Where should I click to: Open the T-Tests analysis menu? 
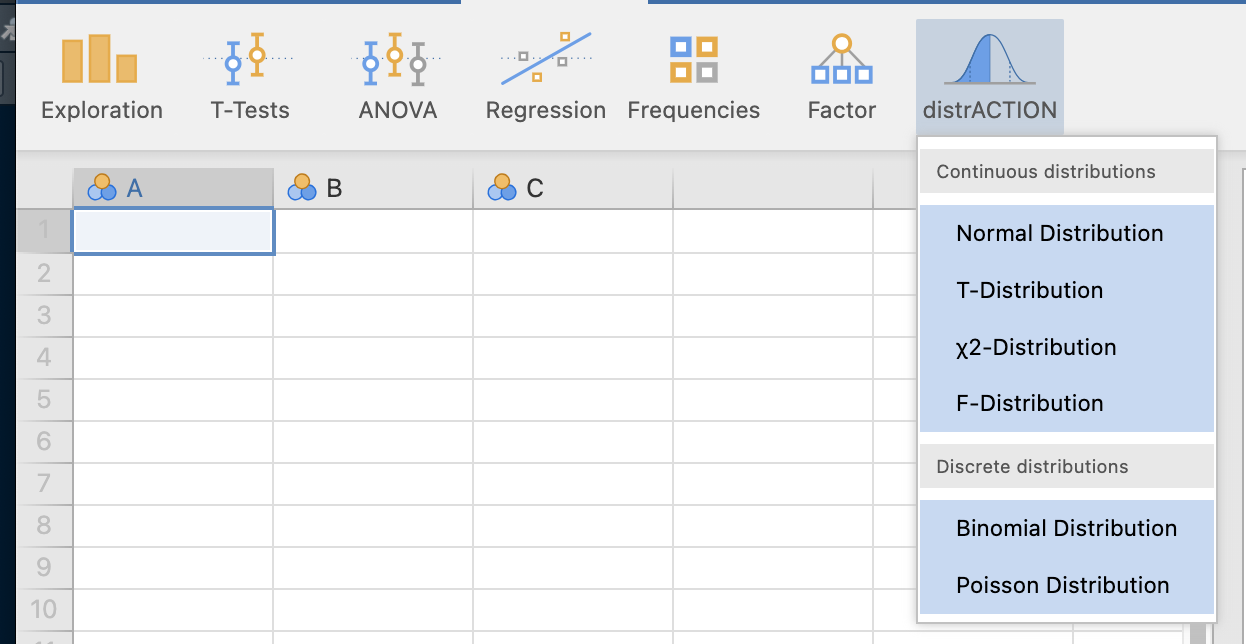point(249,77)
